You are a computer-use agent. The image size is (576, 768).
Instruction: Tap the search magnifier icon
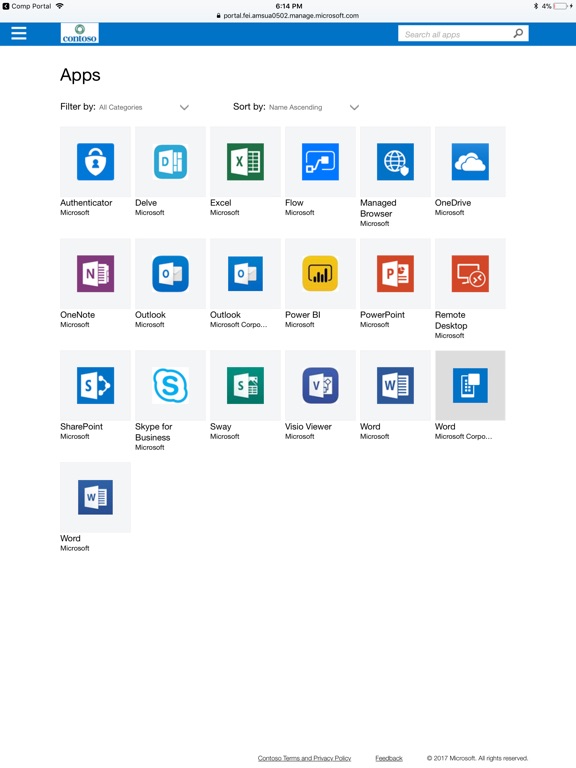(x=518, y=33)
